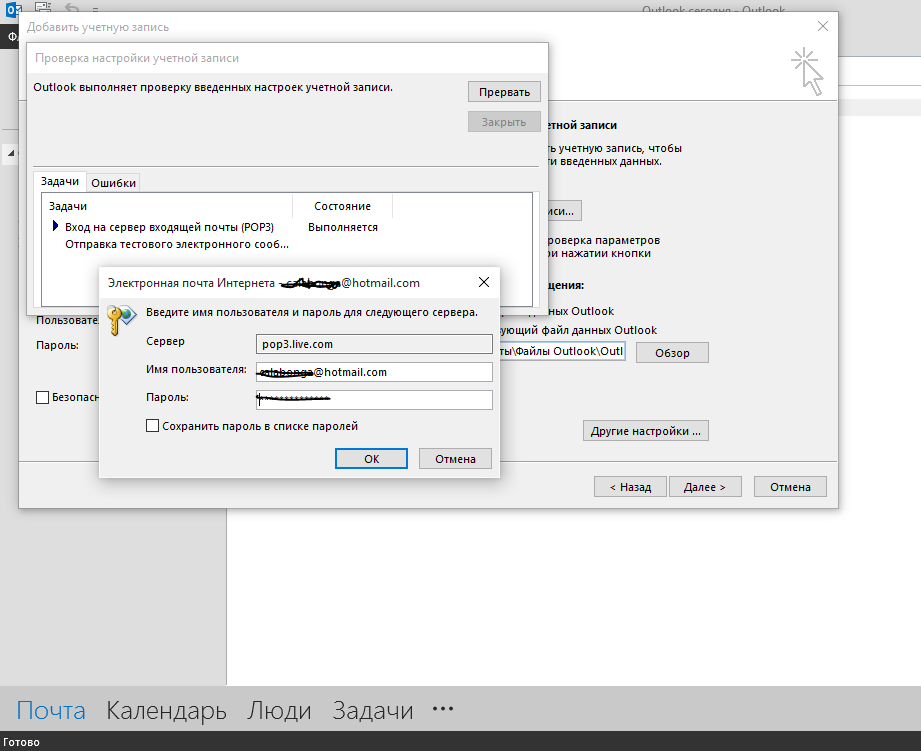Click 'Прервать' to stop the settings test
Screen dimensions: 921x751
point(504,92)
